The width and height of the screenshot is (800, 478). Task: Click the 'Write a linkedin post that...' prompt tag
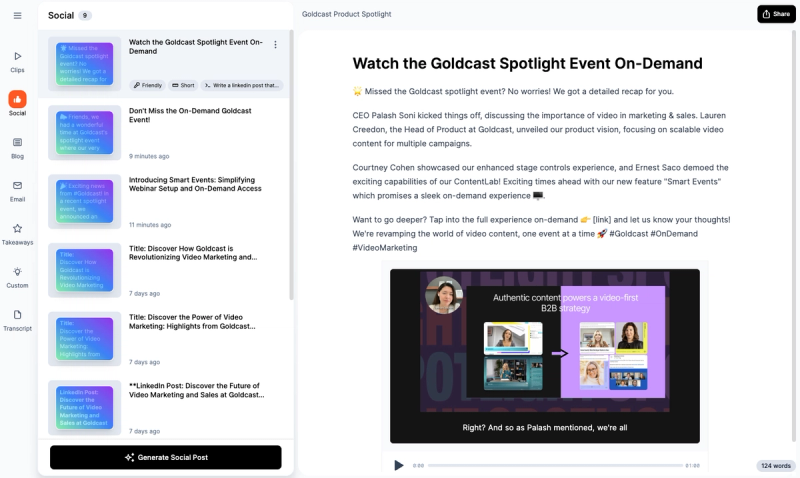pos(242,85)
